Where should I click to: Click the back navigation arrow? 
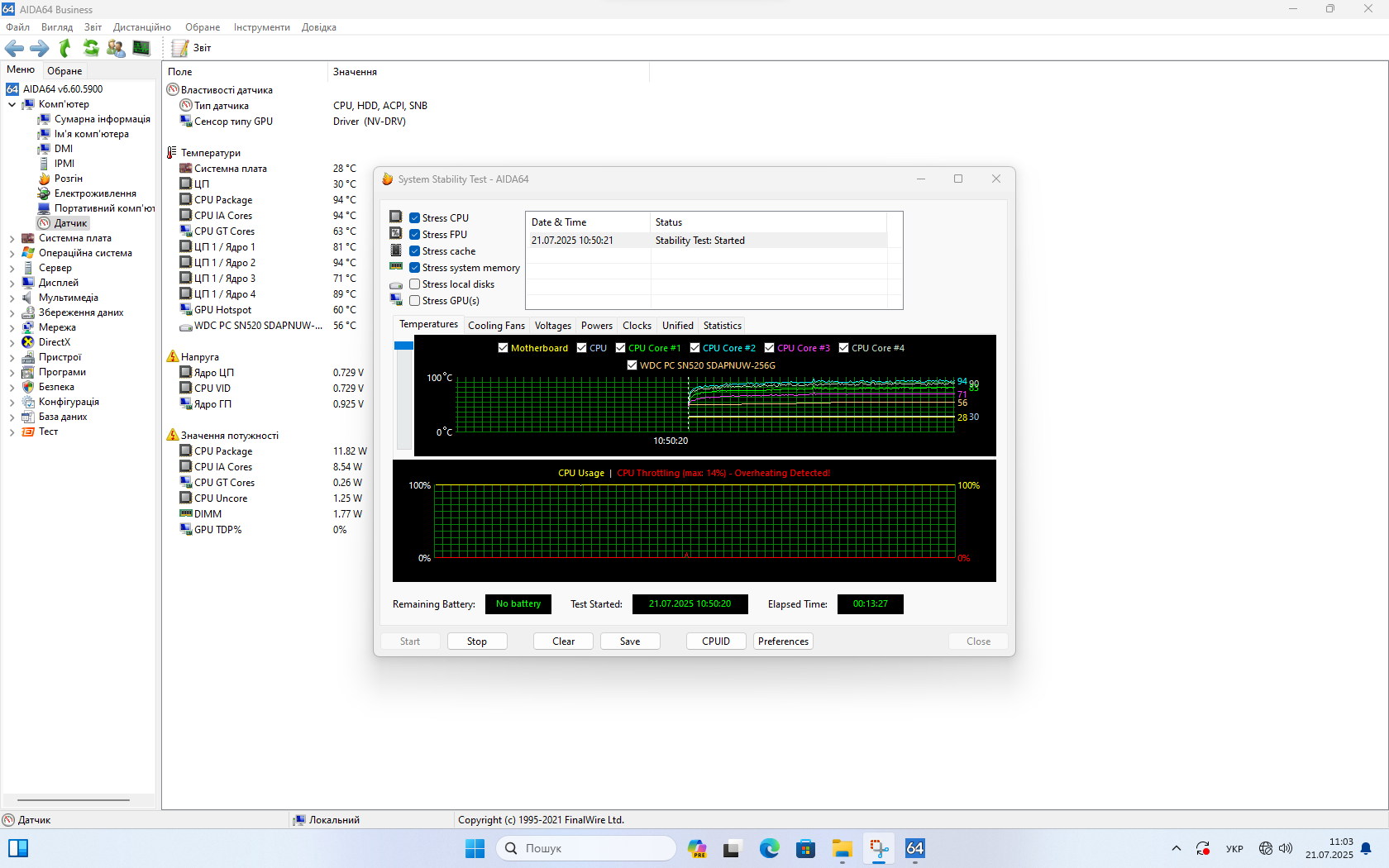14,49
